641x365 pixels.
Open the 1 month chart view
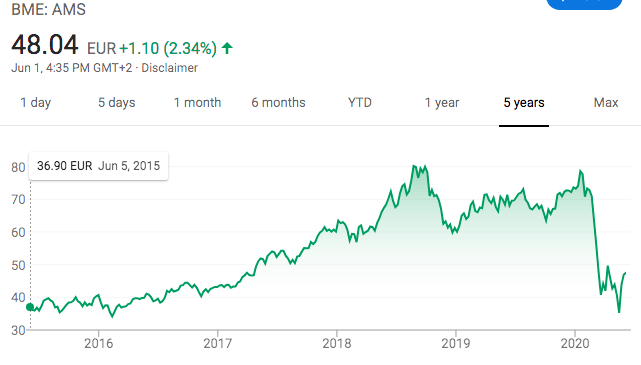(197, 103)
